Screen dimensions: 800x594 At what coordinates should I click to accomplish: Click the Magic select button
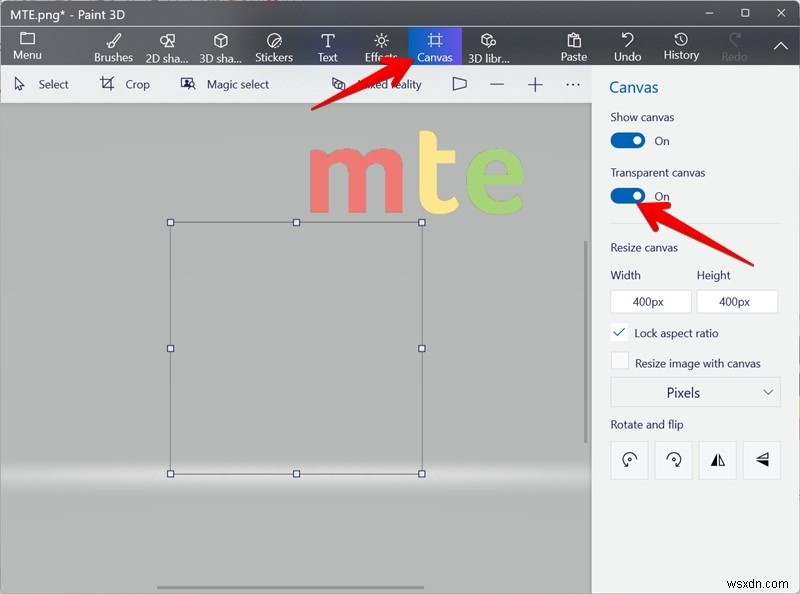click(224, 84)
